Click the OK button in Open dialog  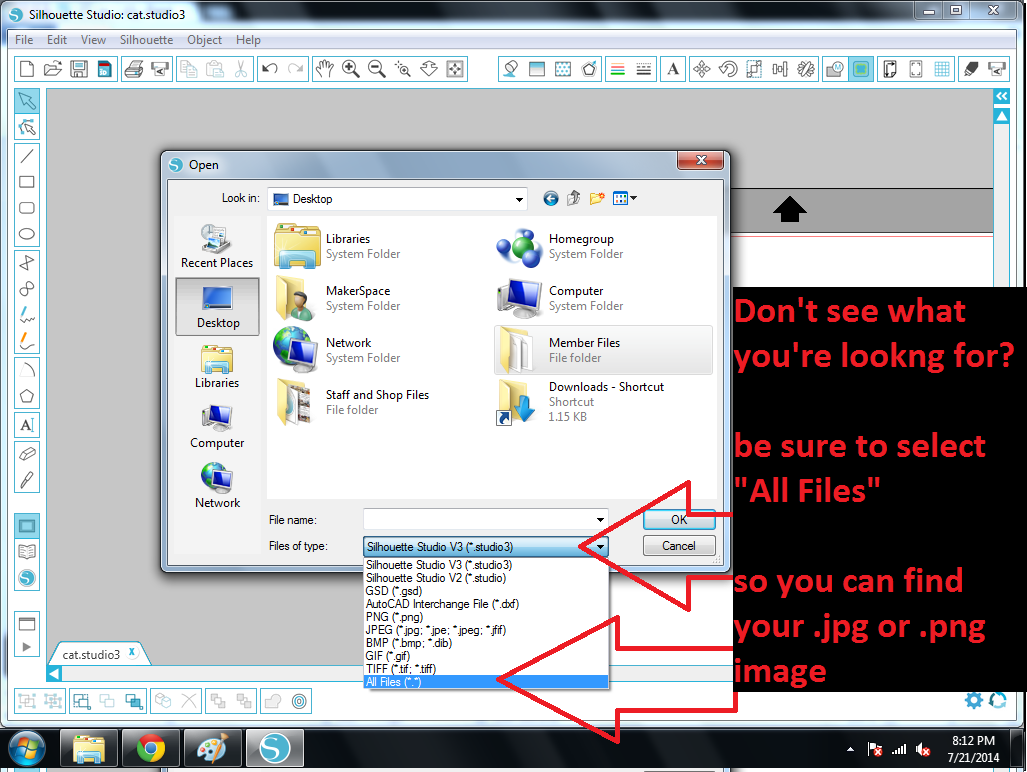click(679, 519)
